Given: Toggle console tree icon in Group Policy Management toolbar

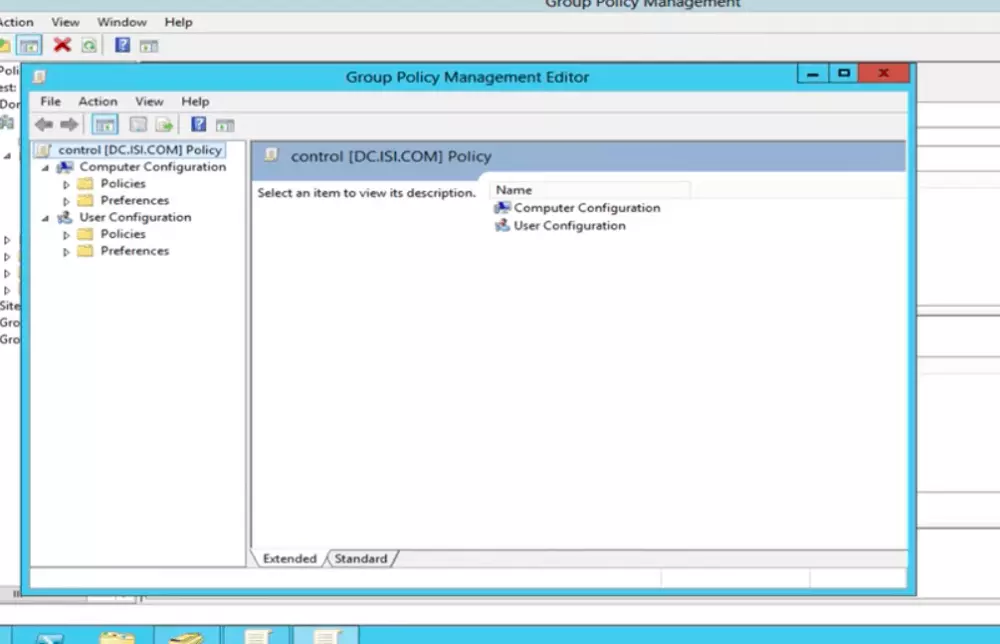Looking at the screenshot, I should pos(30,45).
